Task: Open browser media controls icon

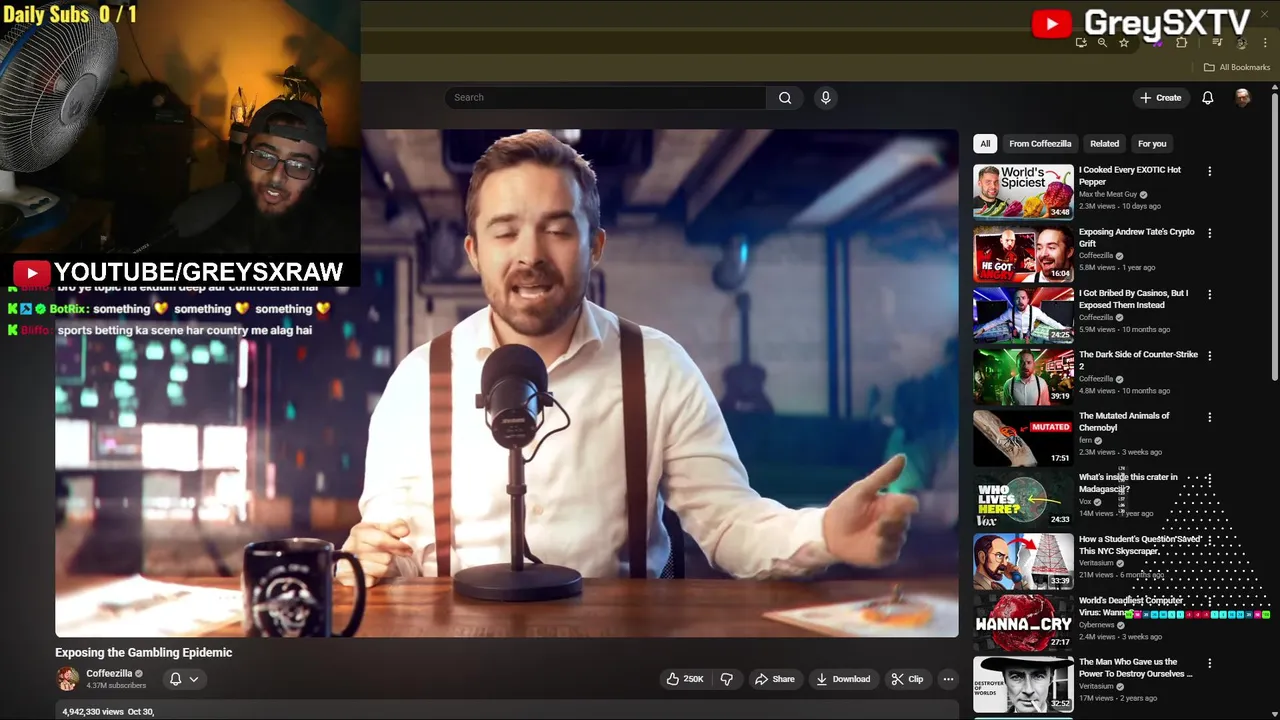Action: click(x=1217, y=43)
